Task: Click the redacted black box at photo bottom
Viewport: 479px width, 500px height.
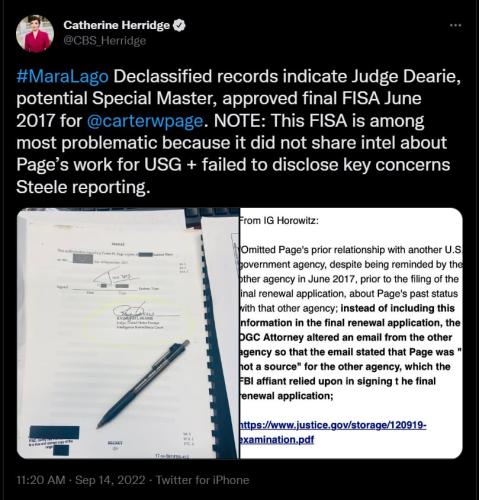Action: [x=54, y=432]
